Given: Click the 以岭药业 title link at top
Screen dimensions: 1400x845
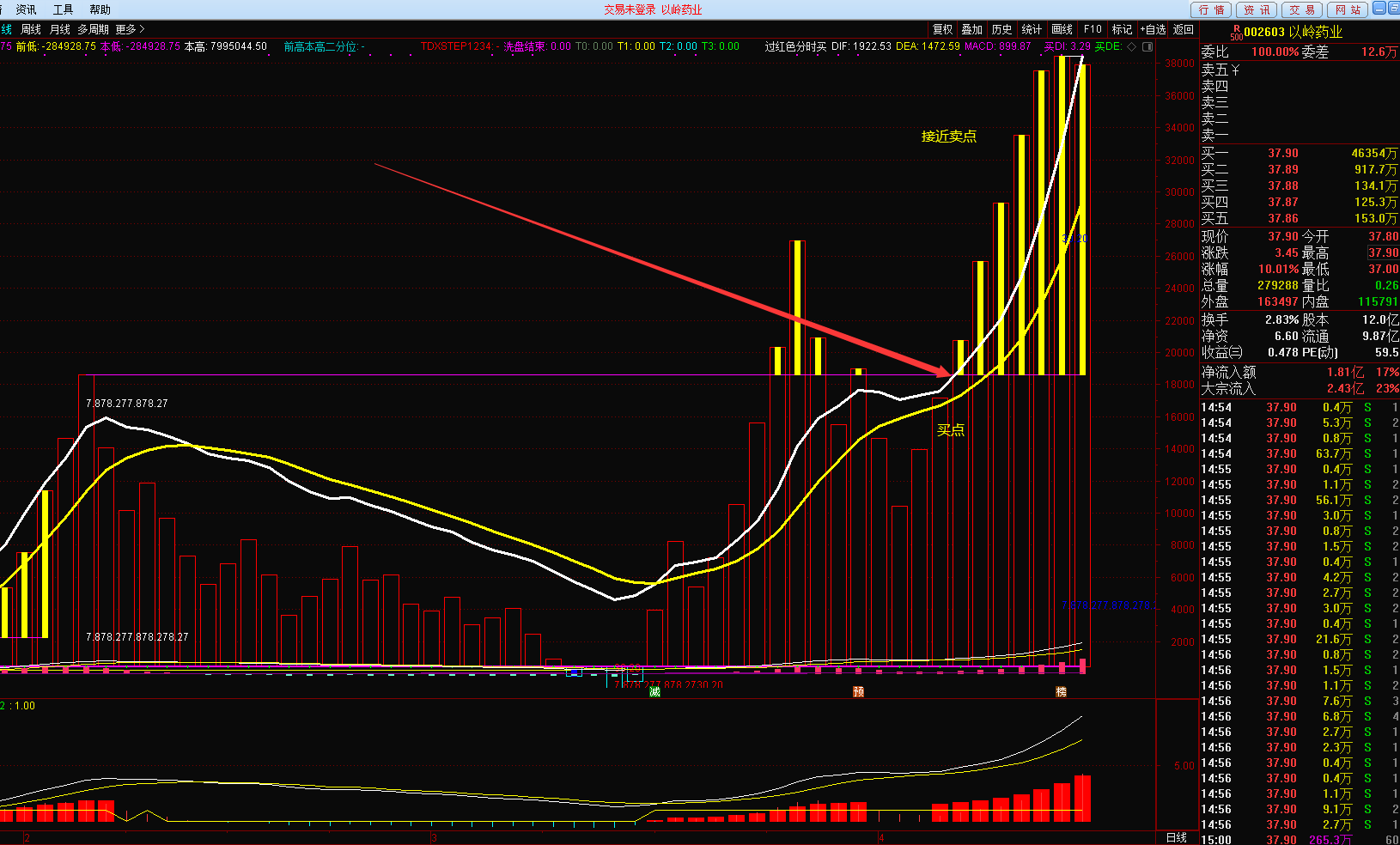Looking at the screenshot, I should 682,9.
